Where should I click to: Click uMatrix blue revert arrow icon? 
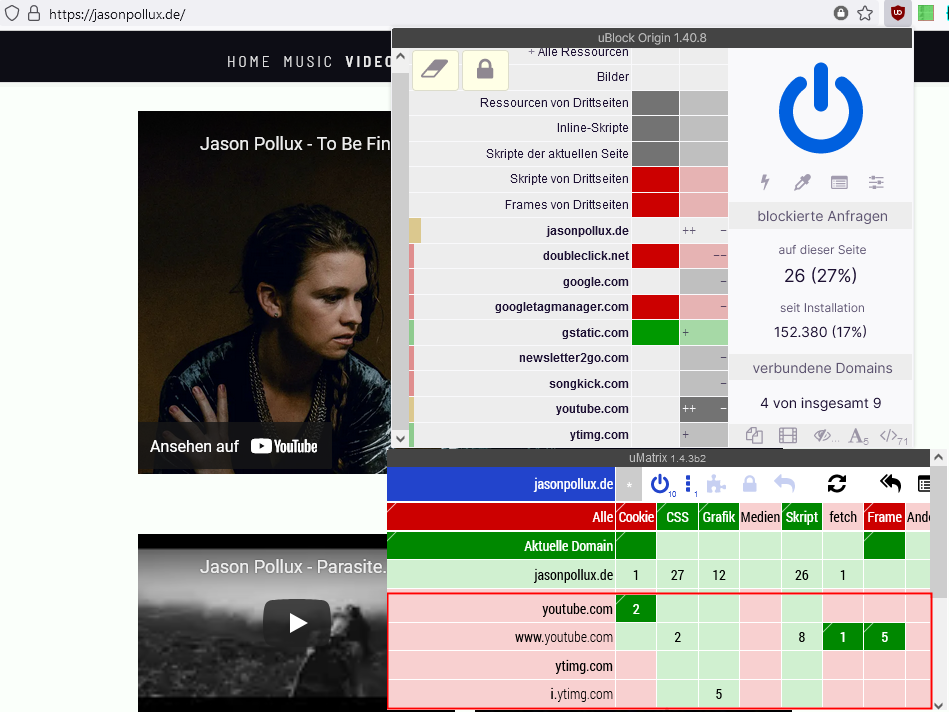784,484
